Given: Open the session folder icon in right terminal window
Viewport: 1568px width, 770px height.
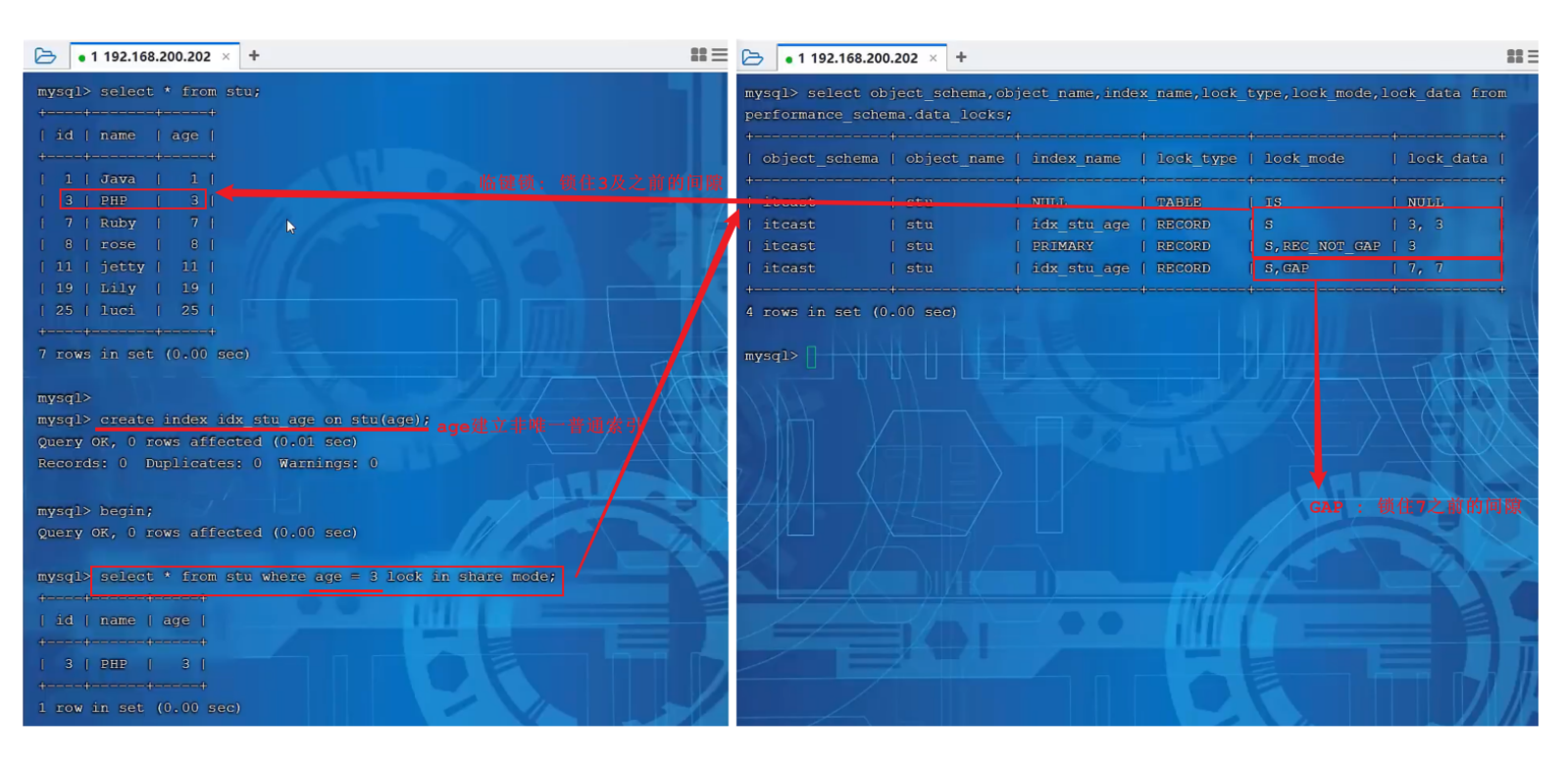Looking at the screenshot, I should click(752, 58).
